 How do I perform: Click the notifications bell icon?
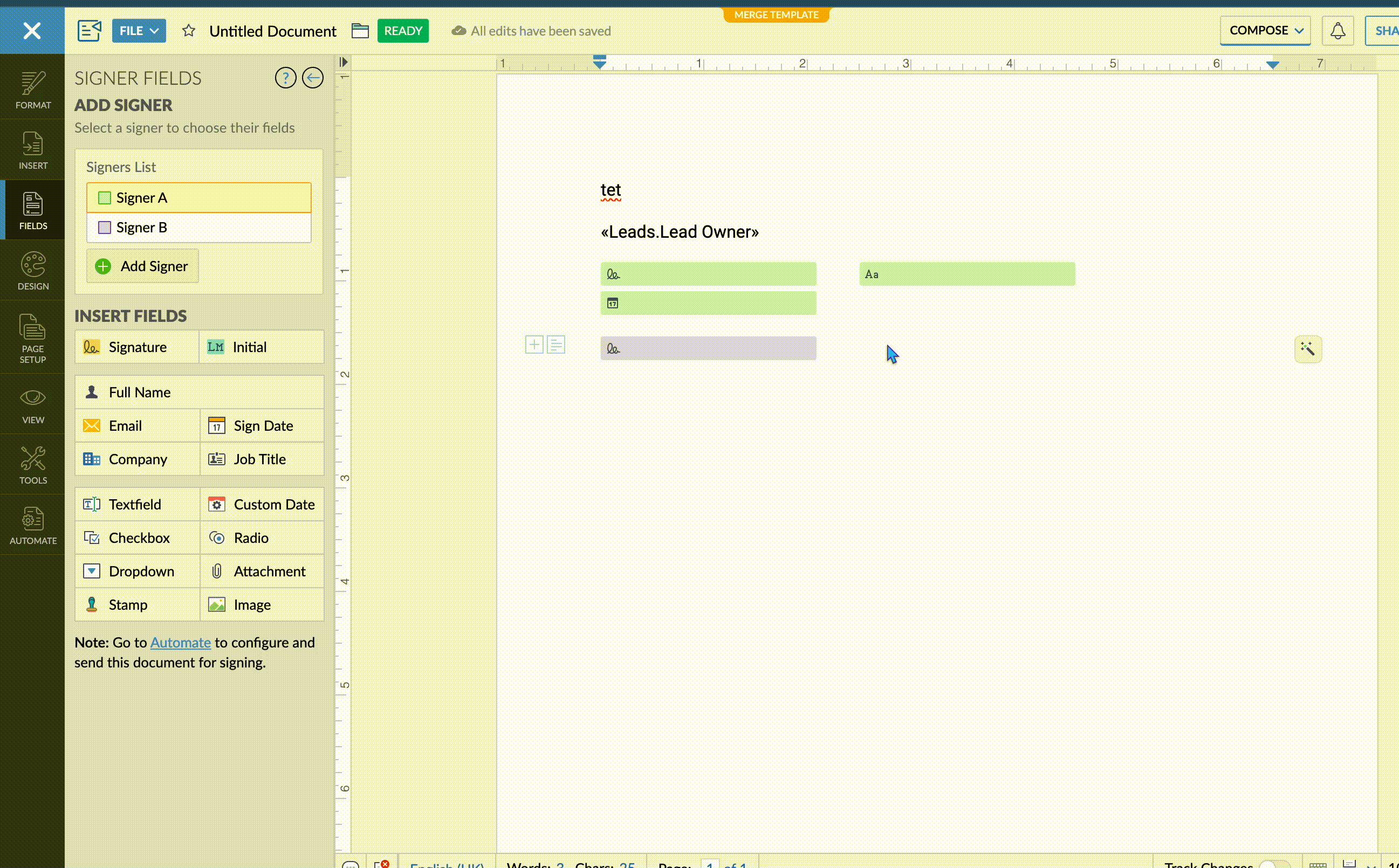(x=1338, y=31)
